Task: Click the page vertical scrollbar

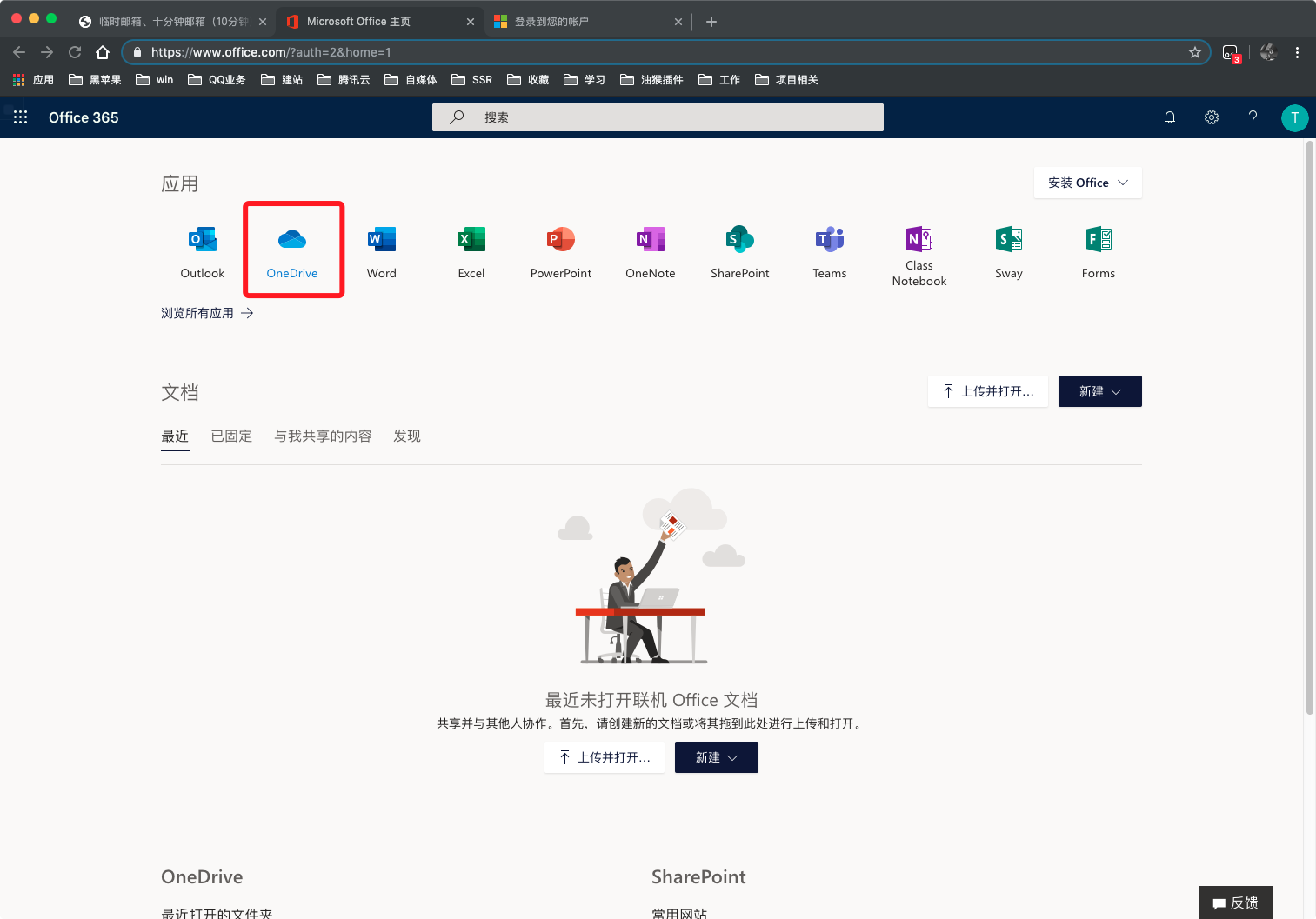Action: (x=1310, y=428)
